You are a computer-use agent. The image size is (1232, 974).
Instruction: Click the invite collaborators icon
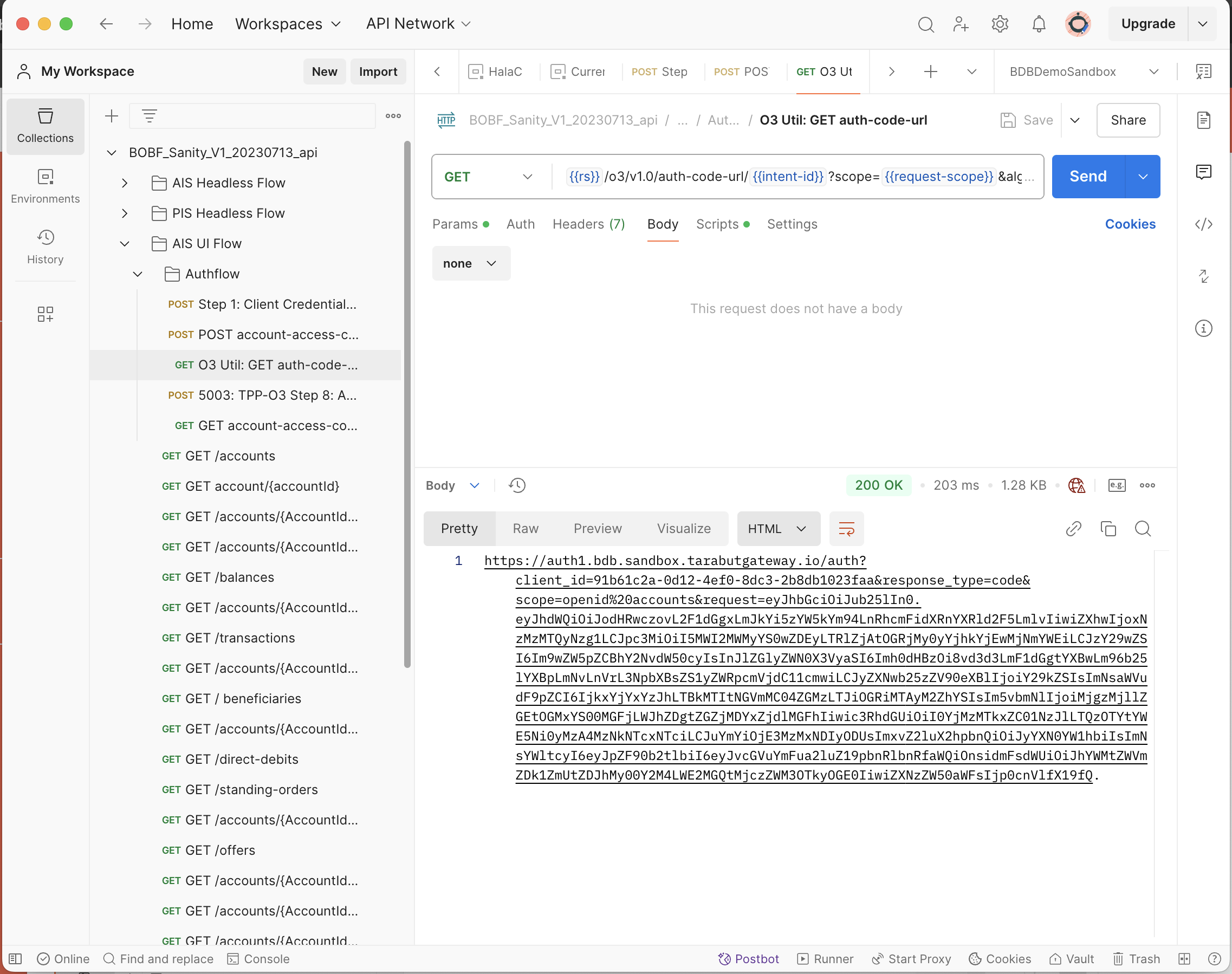961,24
